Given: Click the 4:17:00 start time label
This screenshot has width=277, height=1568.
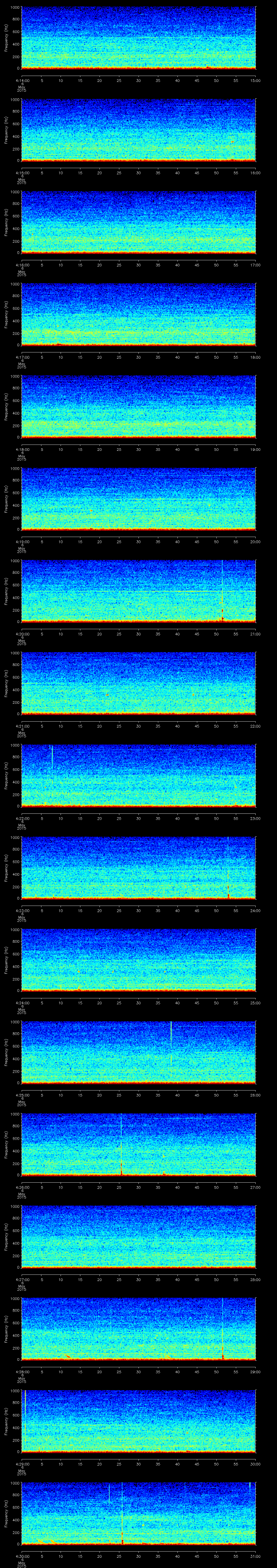Looking at the screenshot, I should pyautogui.click(x=22, y=357).
